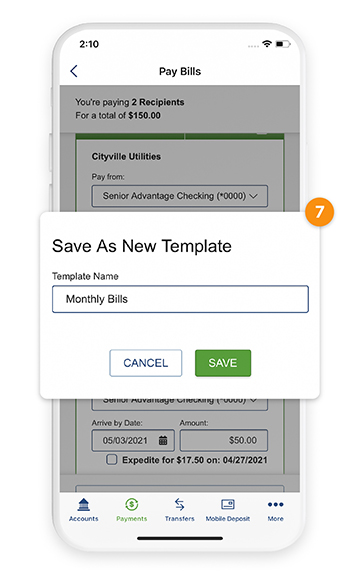Tap the More three-dots icon
360x576 pixels.
click(276, 504)
